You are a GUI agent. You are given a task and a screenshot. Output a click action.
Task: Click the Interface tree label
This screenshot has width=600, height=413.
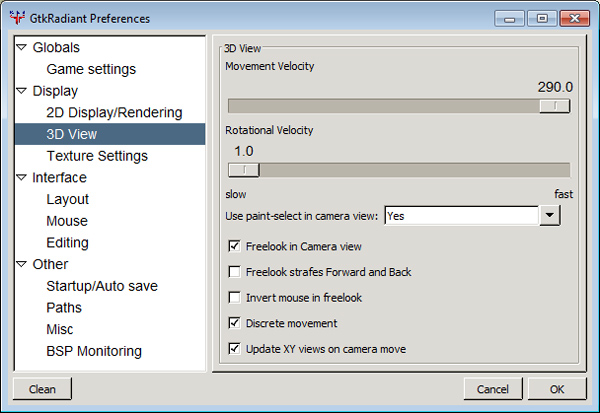coord(59,178)
